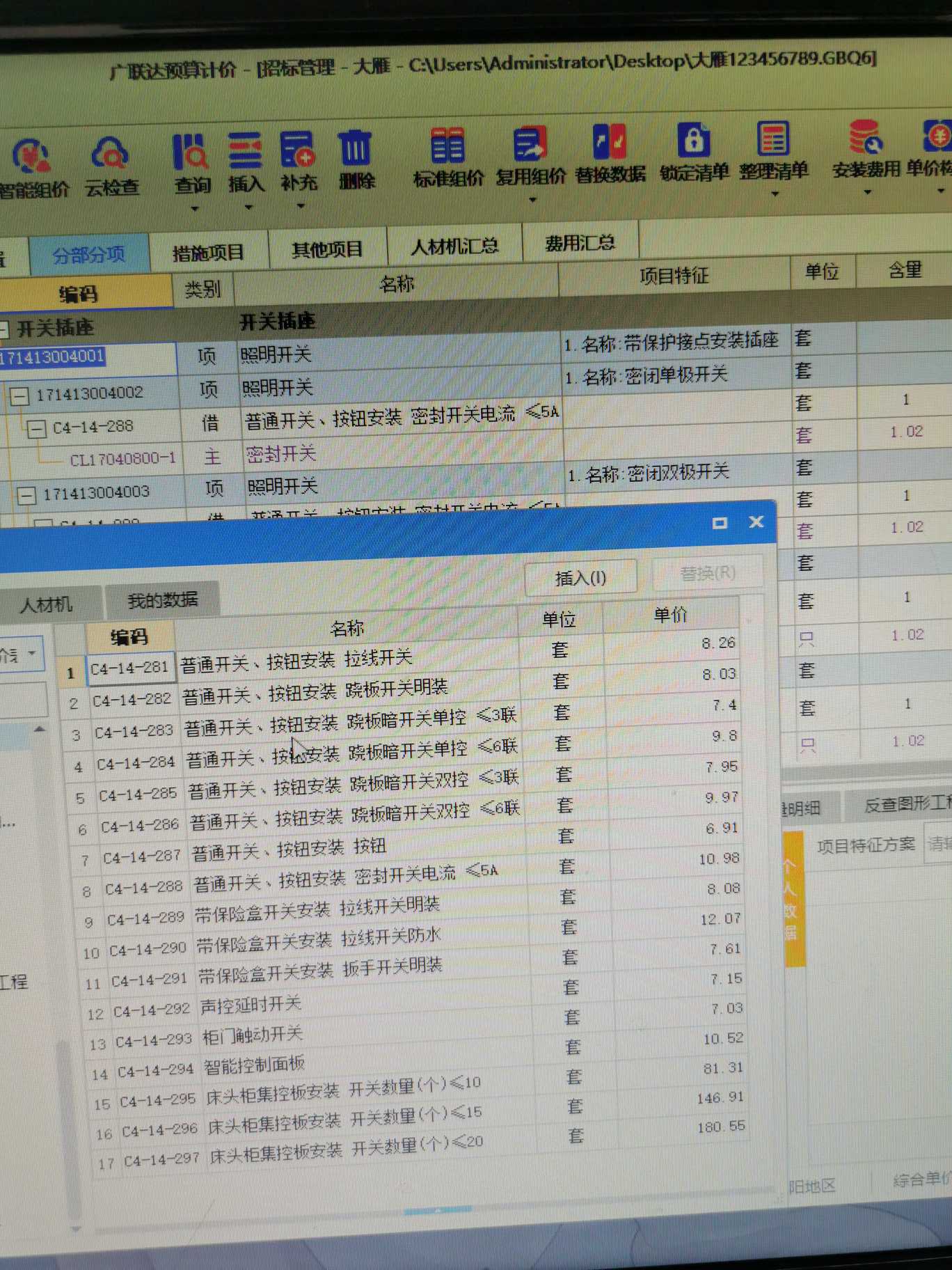The width and height of the screenshot is (952, 1270).
Task: Click the 整理清单 toolbar icon
Action: pyautogui.click(x=774, y=150)
